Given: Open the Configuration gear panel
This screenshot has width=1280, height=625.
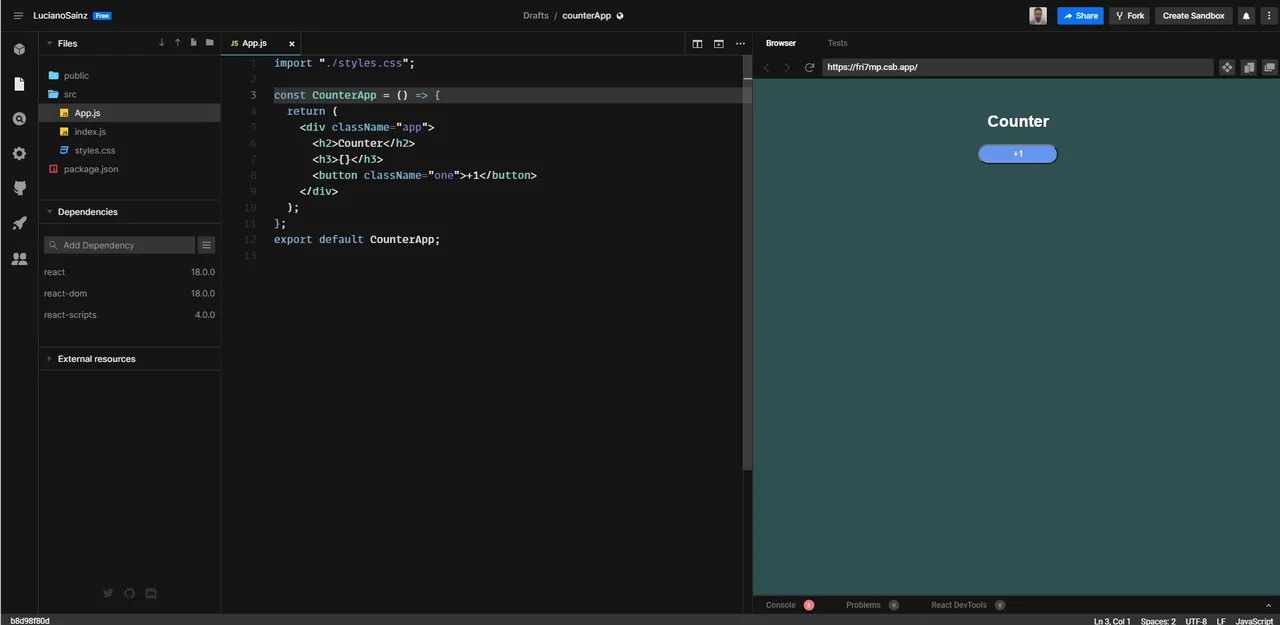Looking at the screenshot, I should [x=19, y=154].
